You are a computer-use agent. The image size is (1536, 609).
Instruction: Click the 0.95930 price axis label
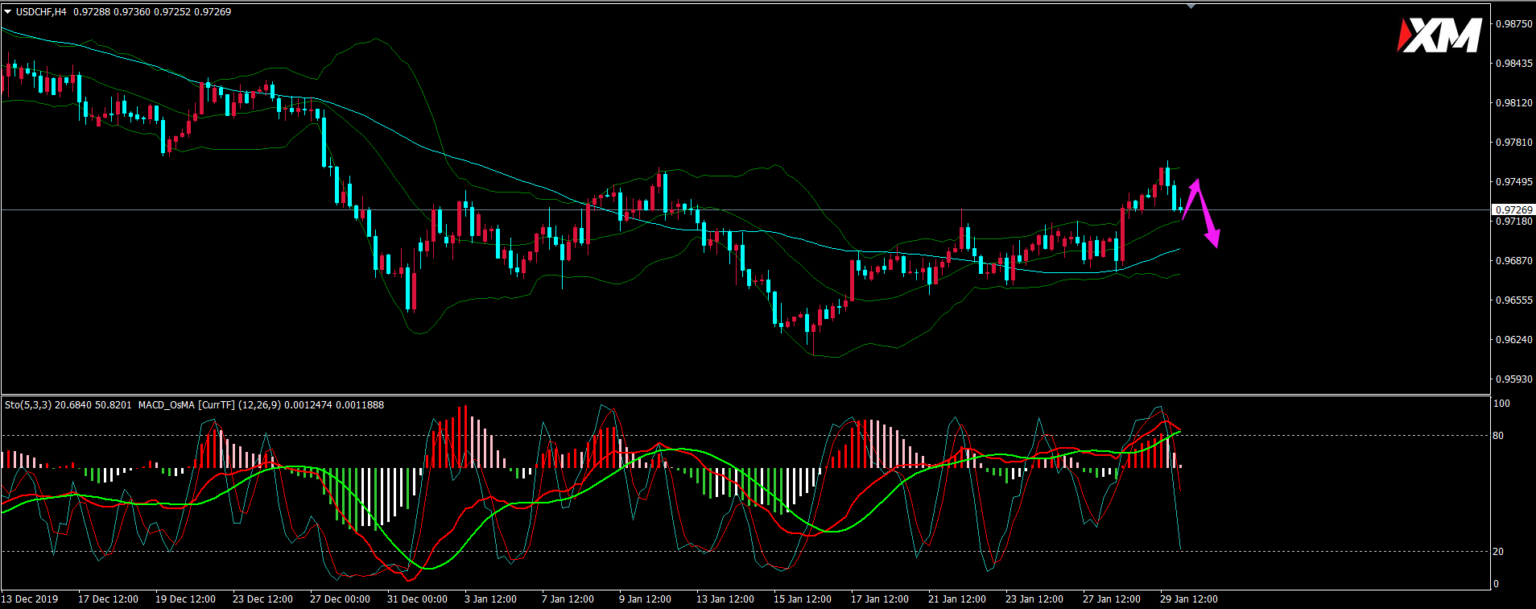click(1511, 379)
